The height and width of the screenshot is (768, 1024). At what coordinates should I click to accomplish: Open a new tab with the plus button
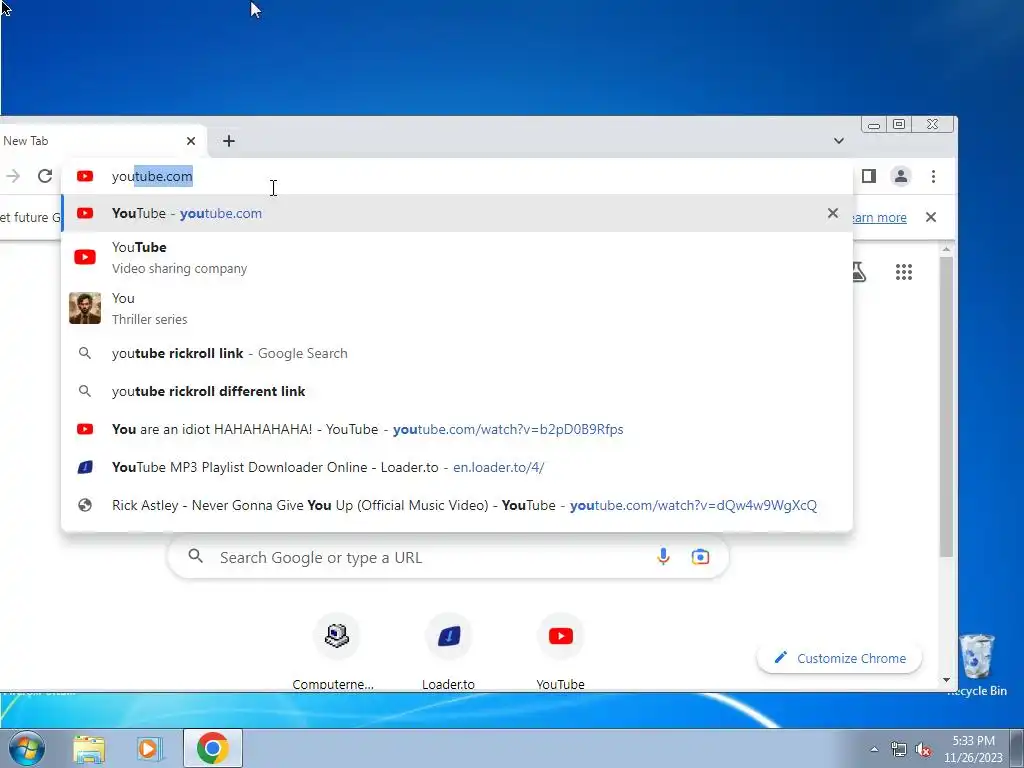(229, 141)
